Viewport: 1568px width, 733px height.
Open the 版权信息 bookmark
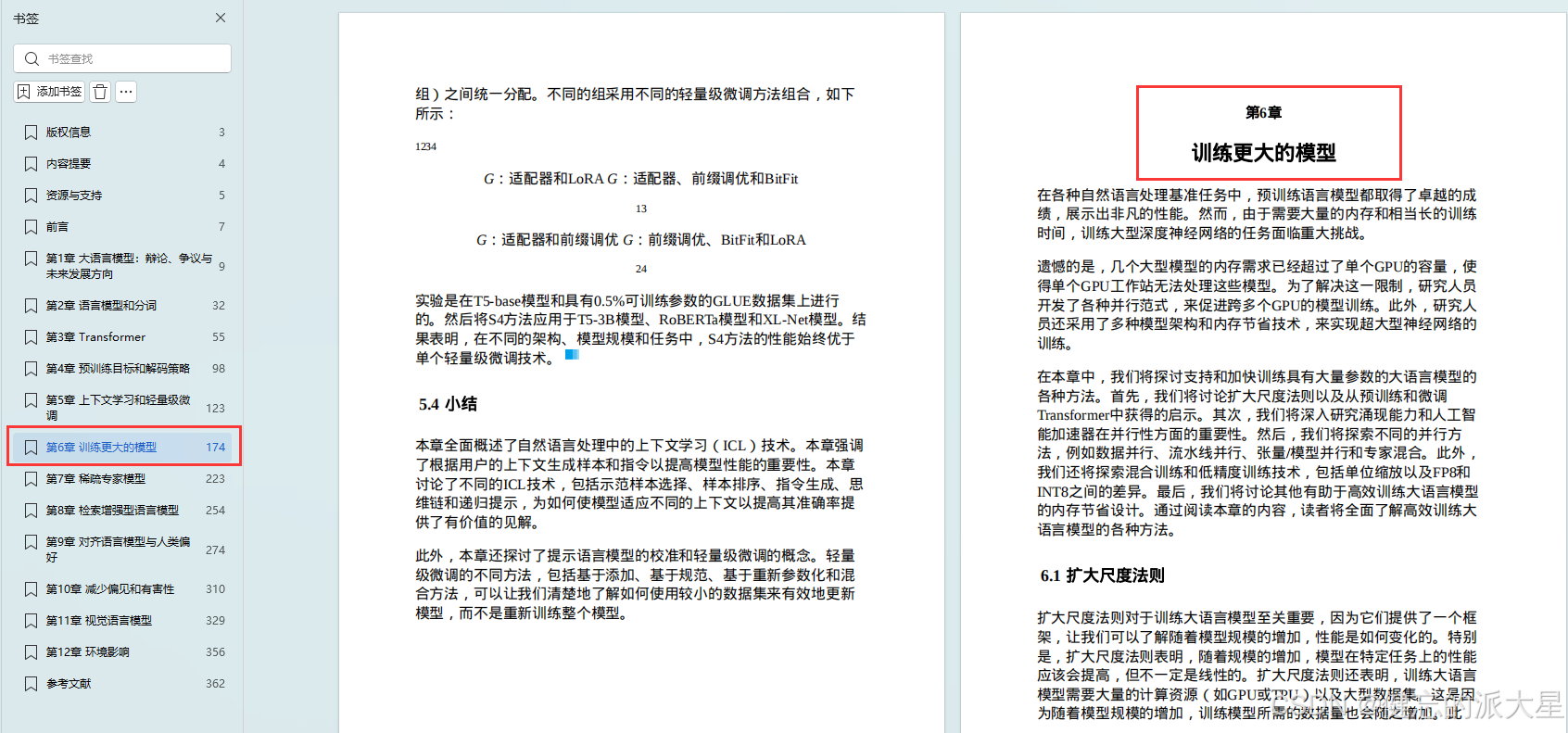pyautogui.click(x=69, y=133)
